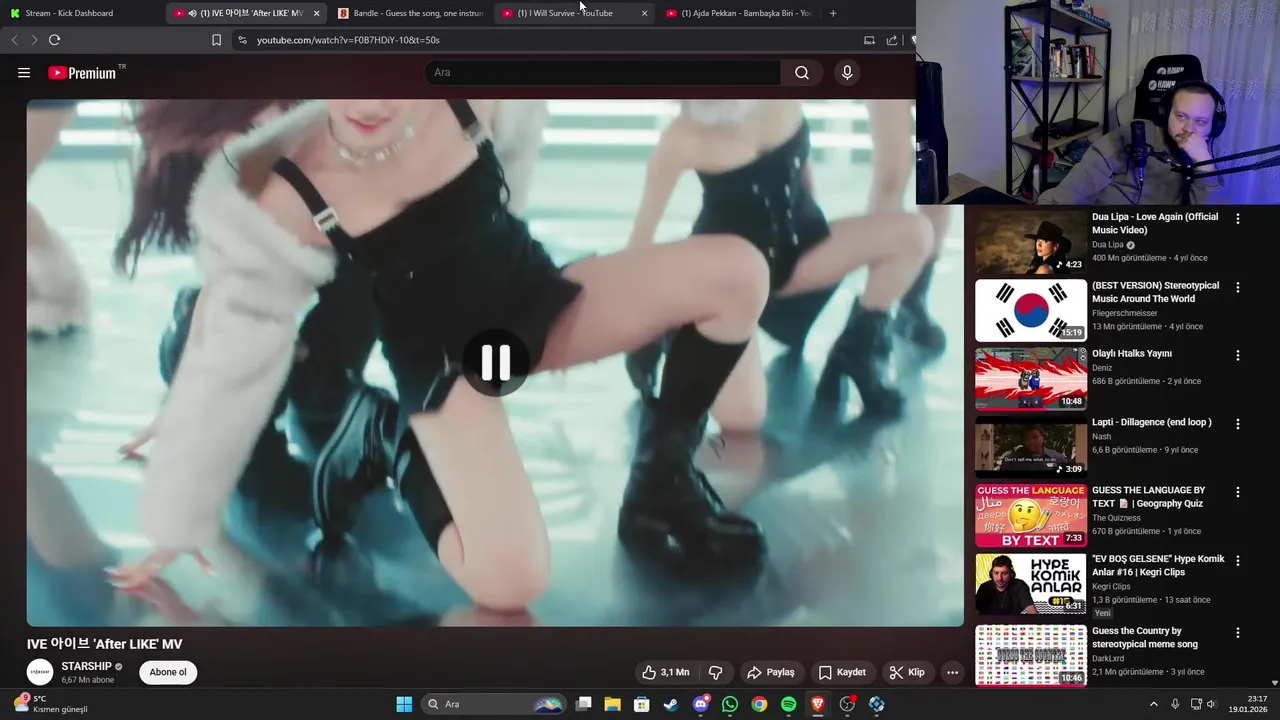Open Google Chrome from taskbar

[x=759, y=704]
